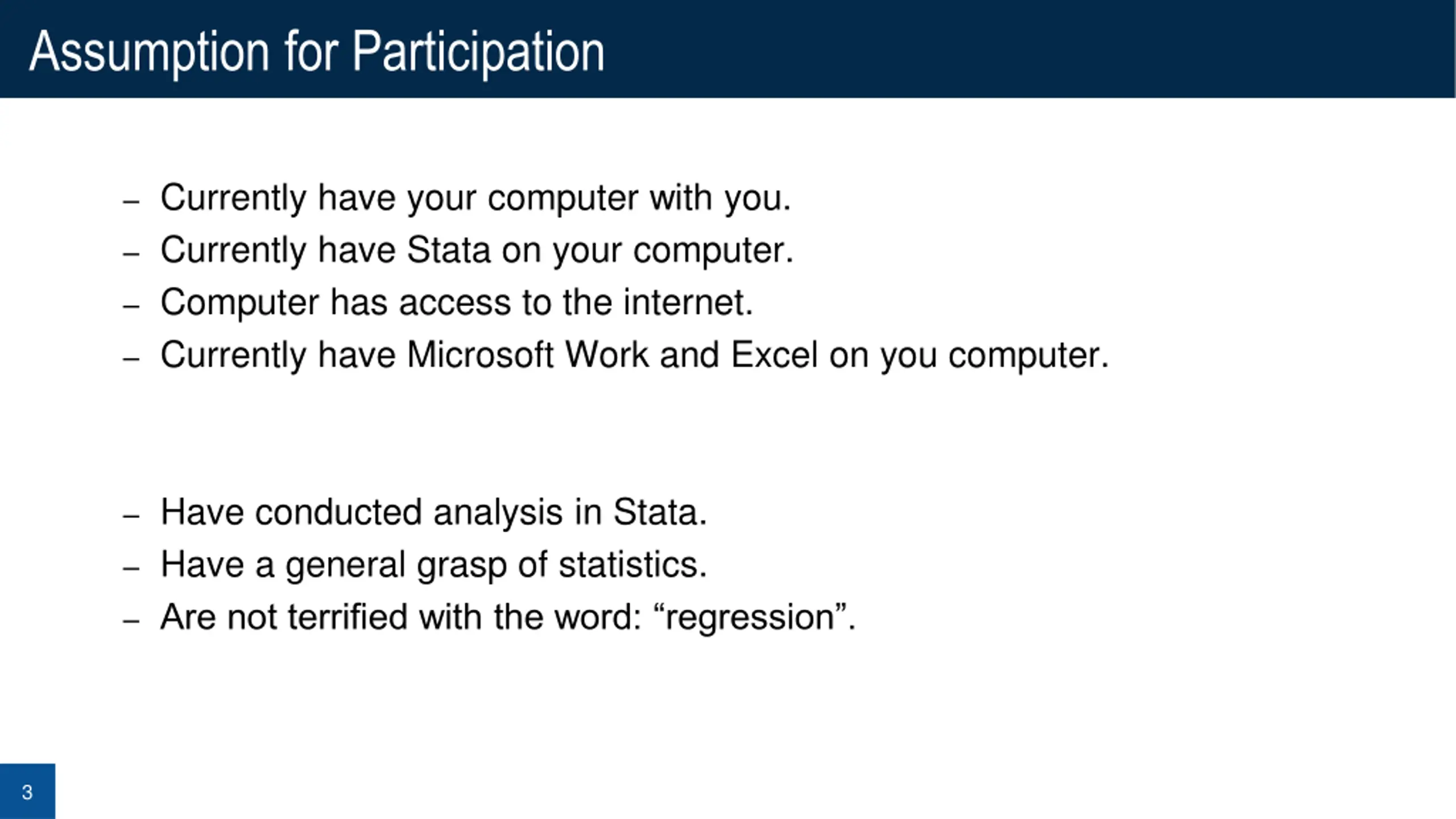This screenshot has width=1456, height=819.
Task: Click the word Assumption in the title
Action: (x=149, y=52)
